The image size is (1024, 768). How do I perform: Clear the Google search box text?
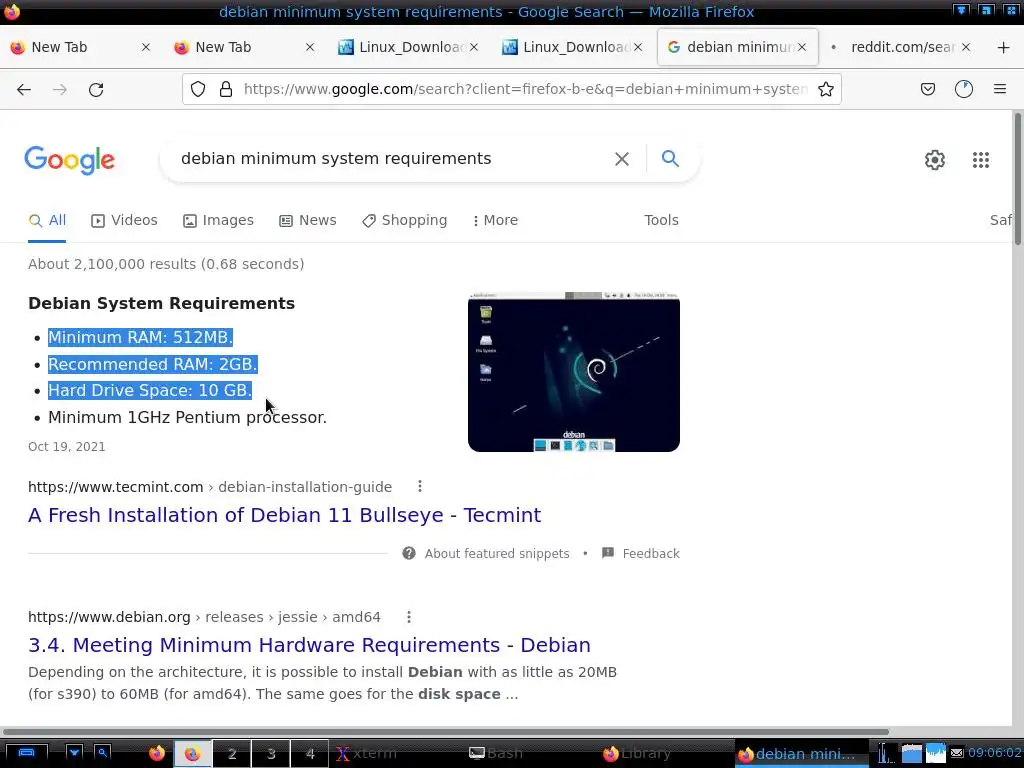(x=622, y=159)
